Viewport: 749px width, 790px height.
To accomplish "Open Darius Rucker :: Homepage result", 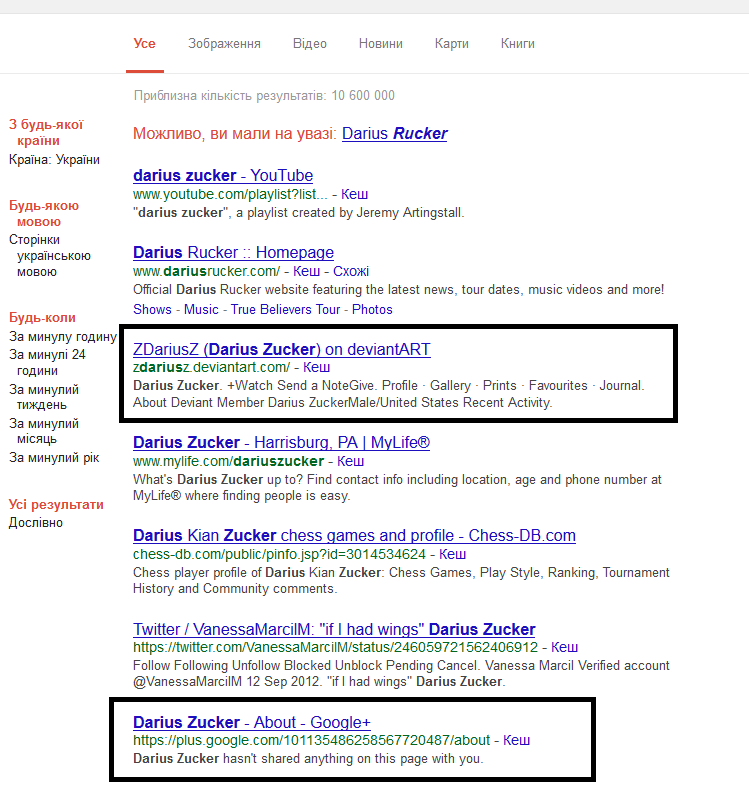I will [x=233, y=252].
